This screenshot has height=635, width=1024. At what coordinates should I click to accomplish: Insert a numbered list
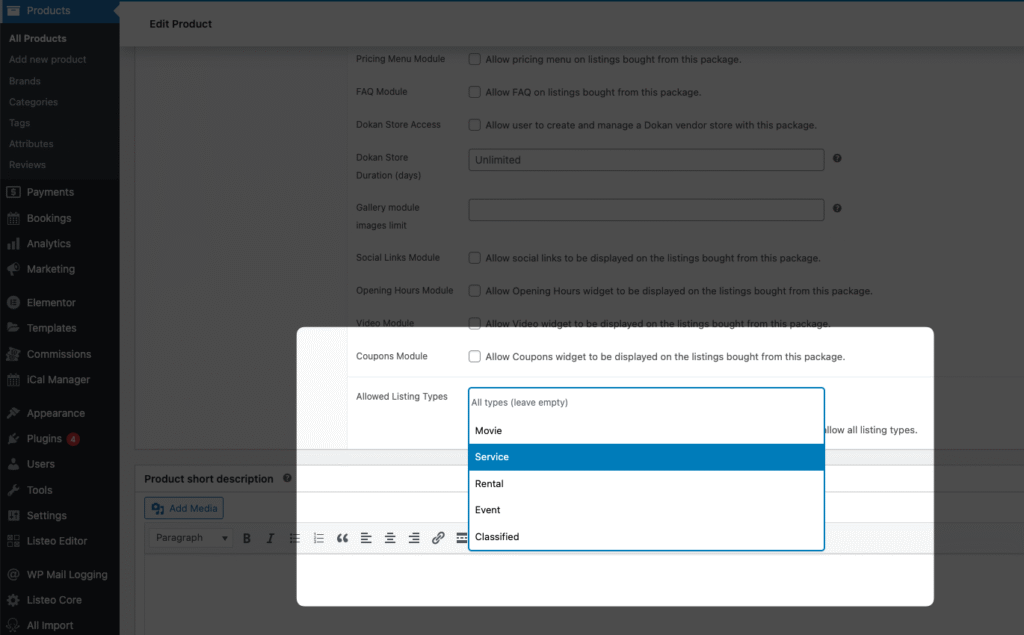click(x=318, y=538)
